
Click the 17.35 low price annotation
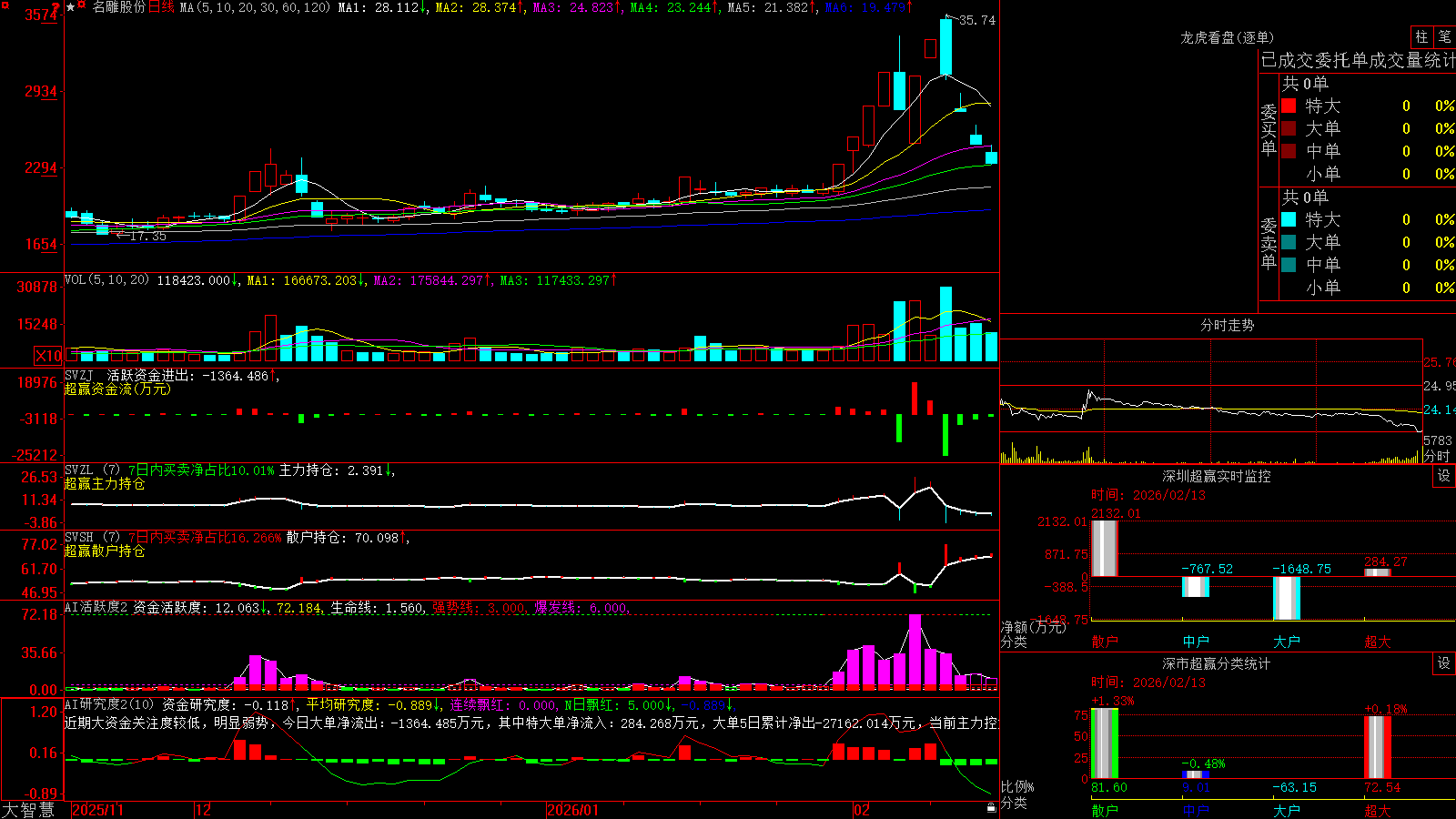point(148,236)
